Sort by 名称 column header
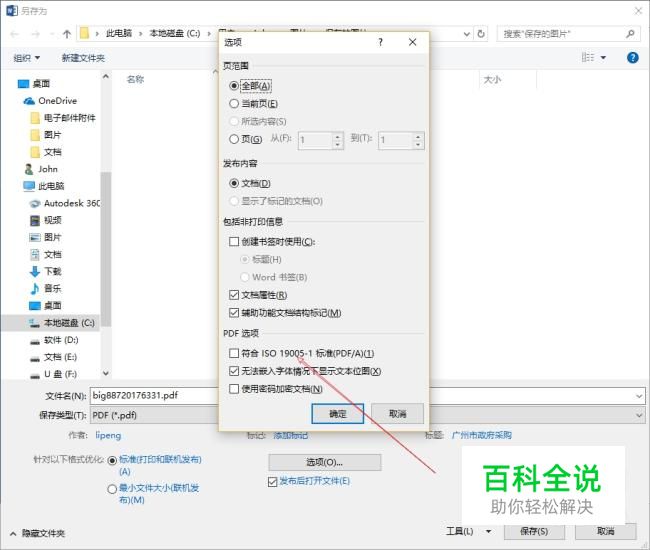 (135, 79)
